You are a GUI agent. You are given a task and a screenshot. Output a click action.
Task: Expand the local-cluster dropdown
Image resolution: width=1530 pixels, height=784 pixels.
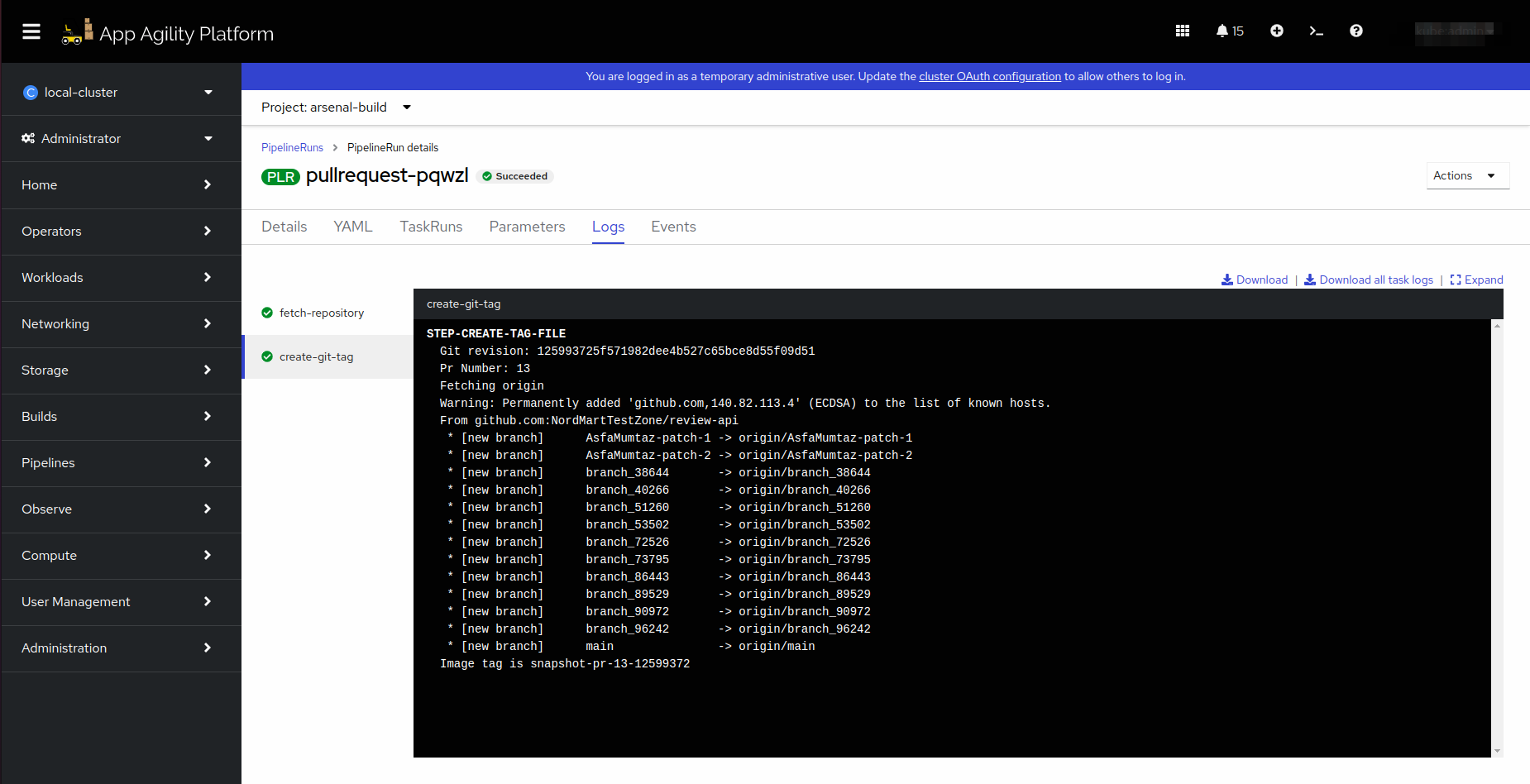120,92
